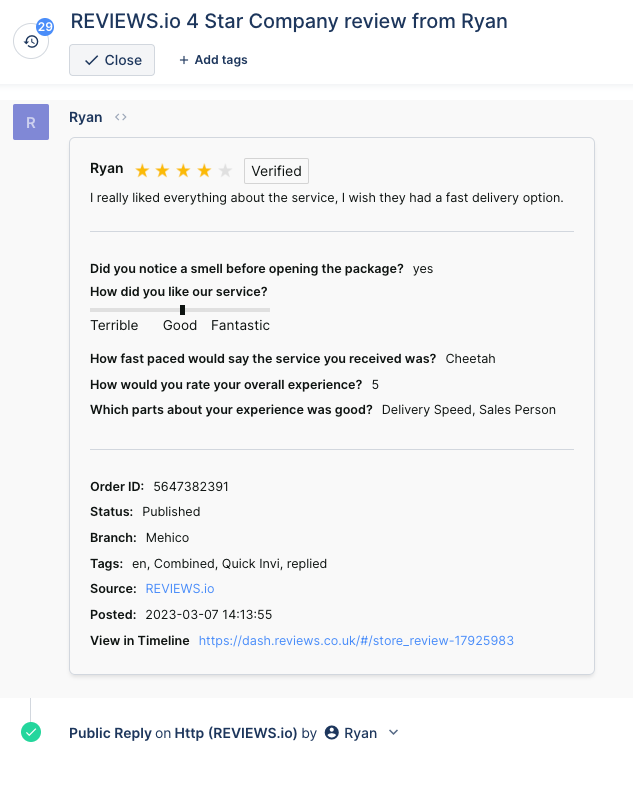Open the View in Timeline dash.reviews.co.uk link
633x789 pixels.
(x=356, y=641)
